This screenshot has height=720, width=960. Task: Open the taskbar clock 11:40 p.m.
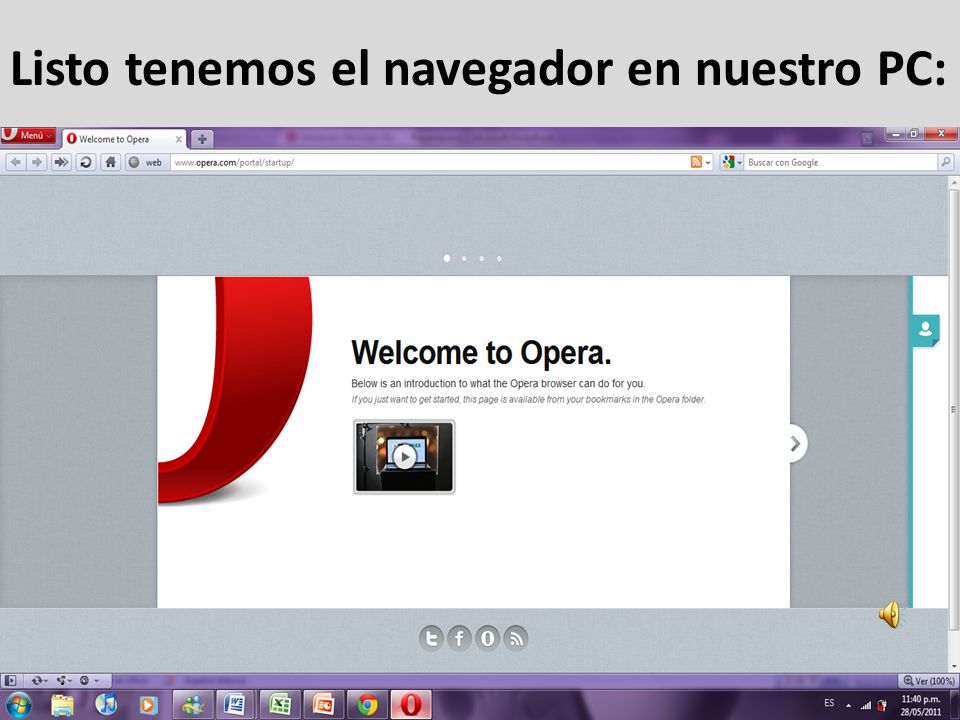tap(921, 705)
